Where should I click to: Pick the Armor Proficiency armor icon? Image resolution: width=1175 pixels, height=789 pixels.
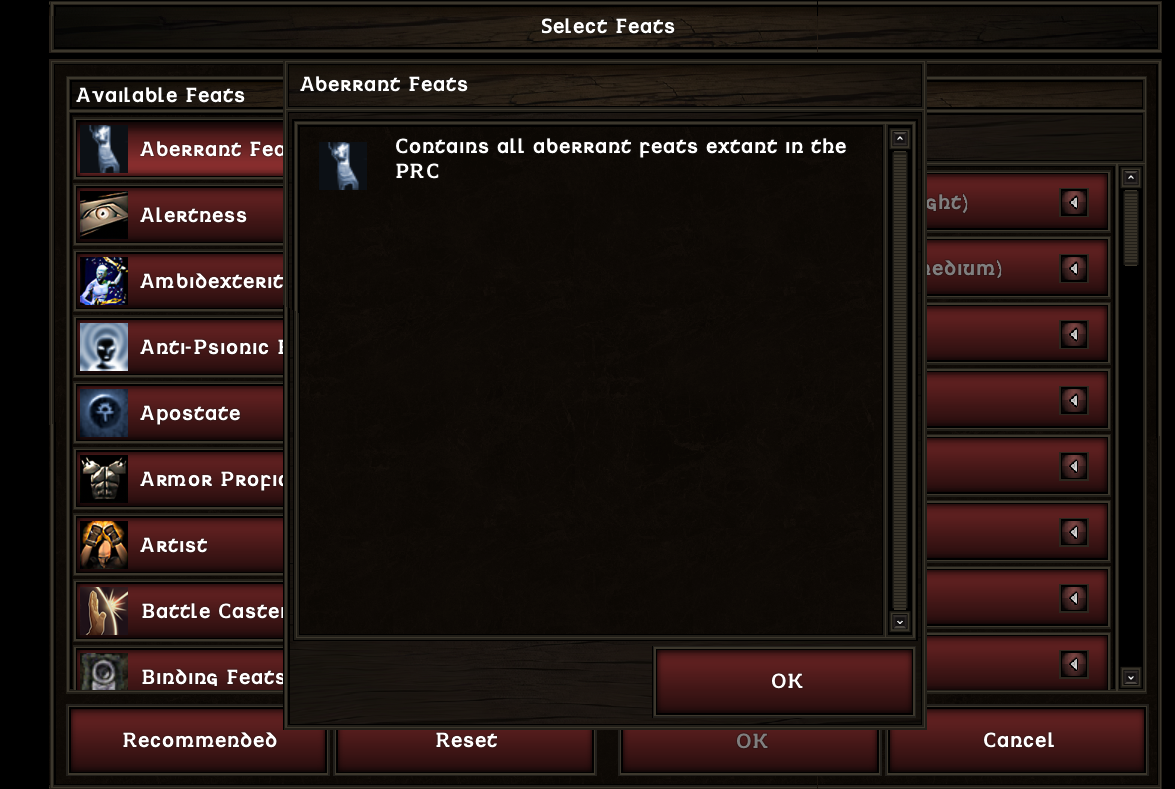(x=104, y=479)
